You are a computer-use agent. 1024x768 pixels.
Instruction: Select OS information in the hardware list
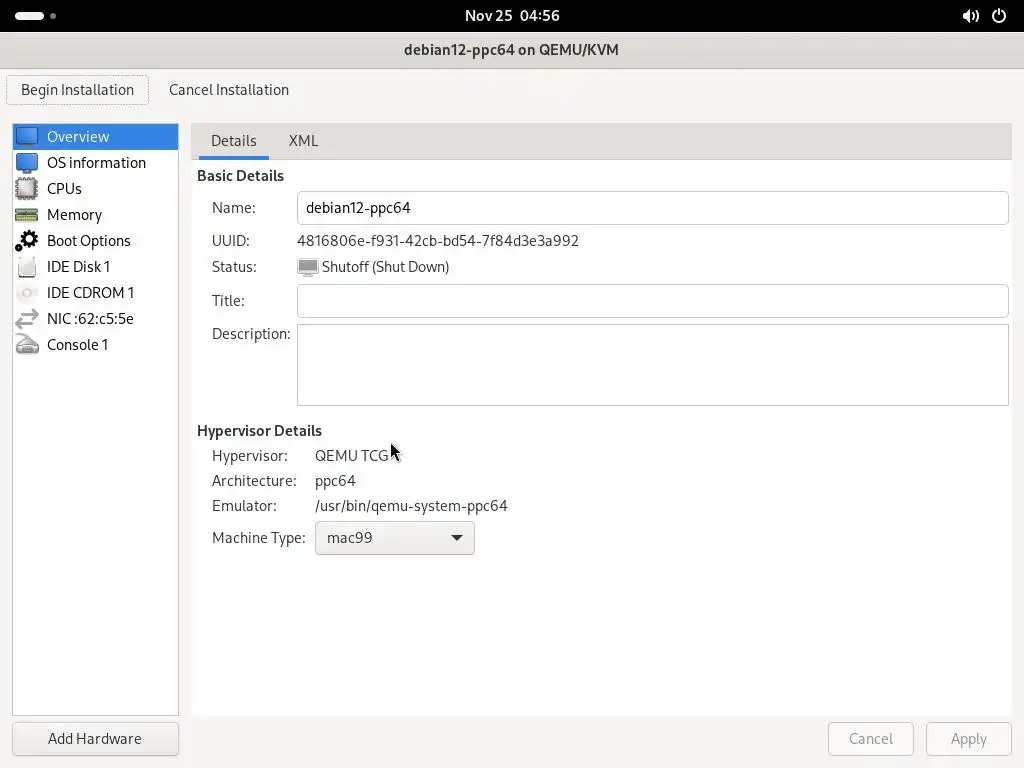[95, 163]
